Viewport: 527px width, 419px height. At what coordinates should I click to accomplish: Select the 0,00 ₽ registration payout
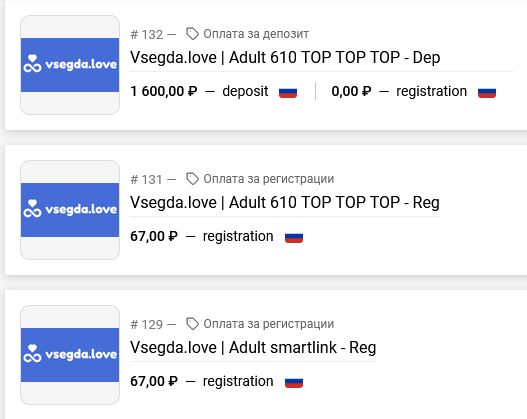351,91
